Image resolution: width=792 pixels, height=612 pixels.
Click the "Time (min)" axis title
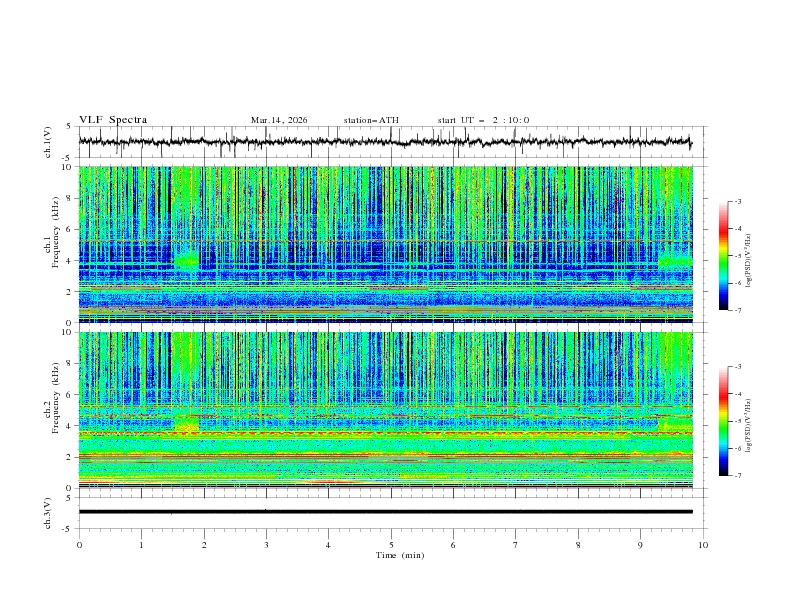400,555
